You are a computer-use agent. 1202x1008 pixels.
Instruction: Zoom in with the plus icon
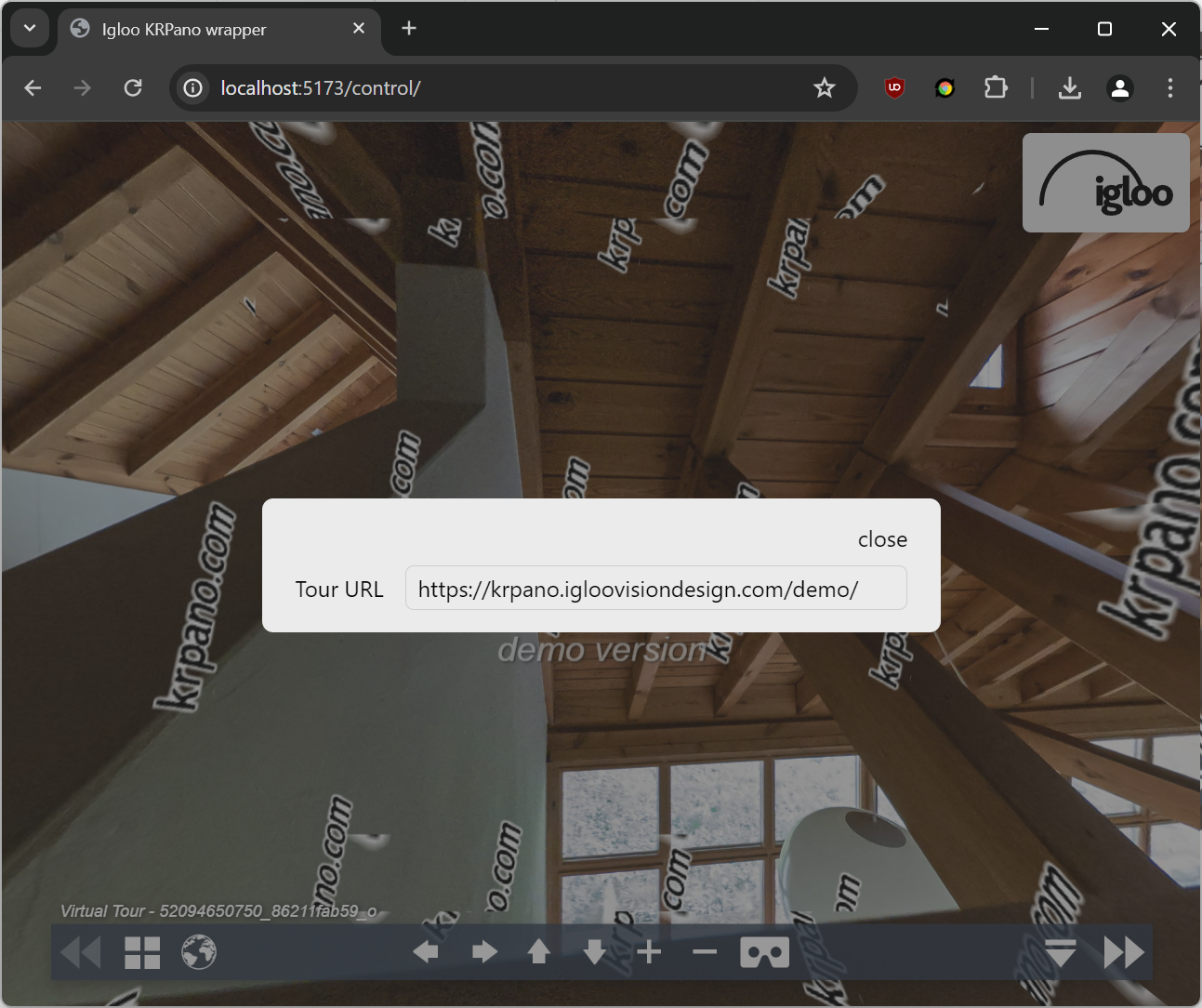pos(650,952)
